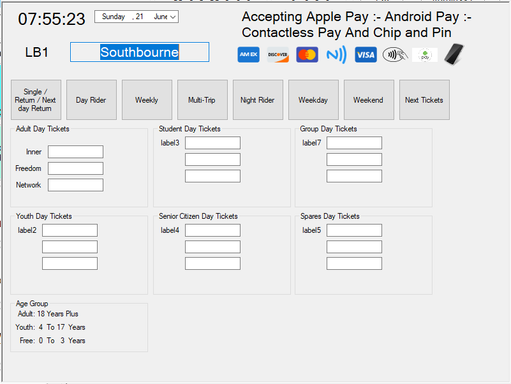The width and height of the screenshot is (511, 384).
Task: Click the Southbourne destination text field
Action: click(x=140, y=52)
